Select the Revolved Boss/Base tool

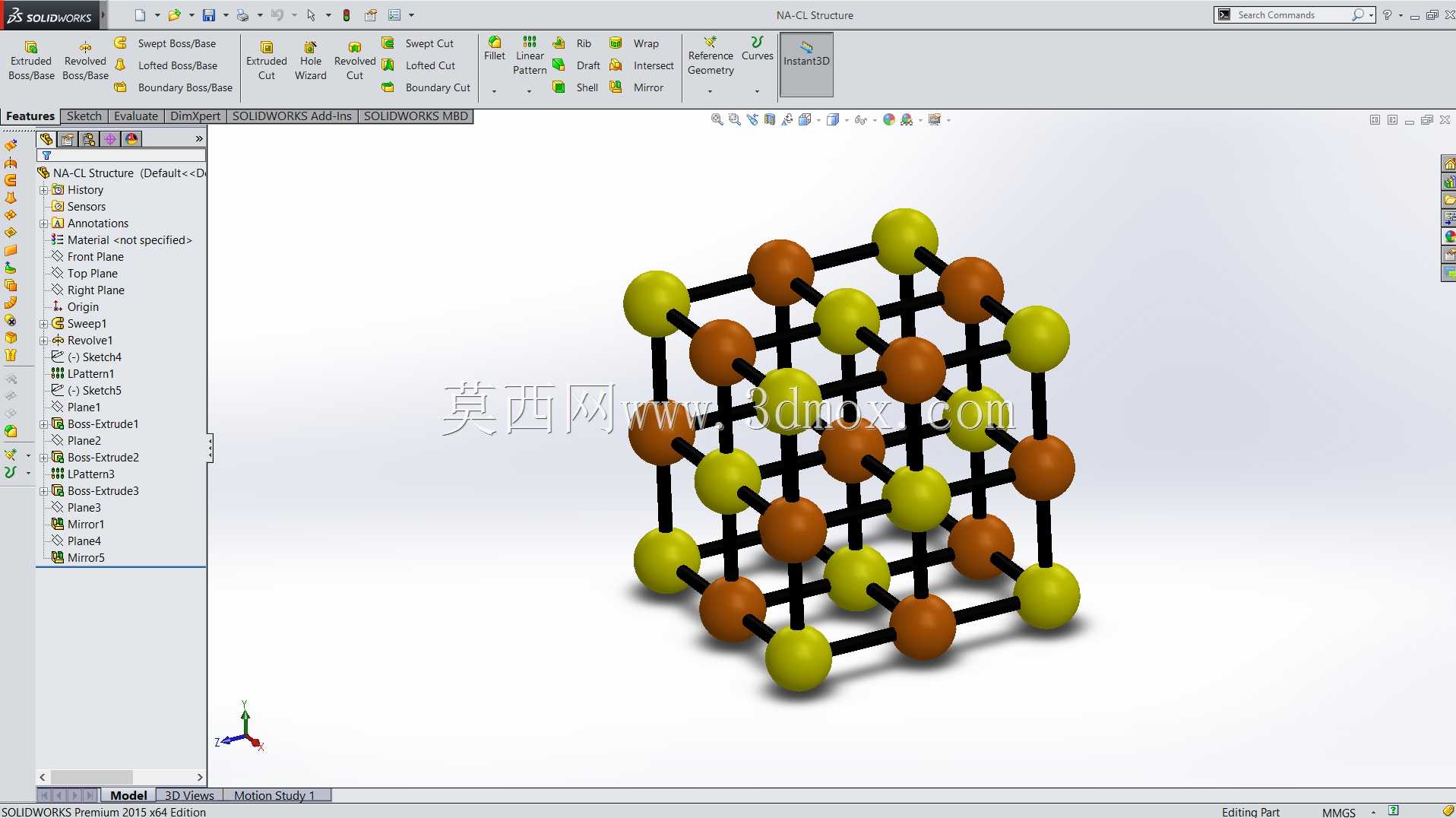85,61
